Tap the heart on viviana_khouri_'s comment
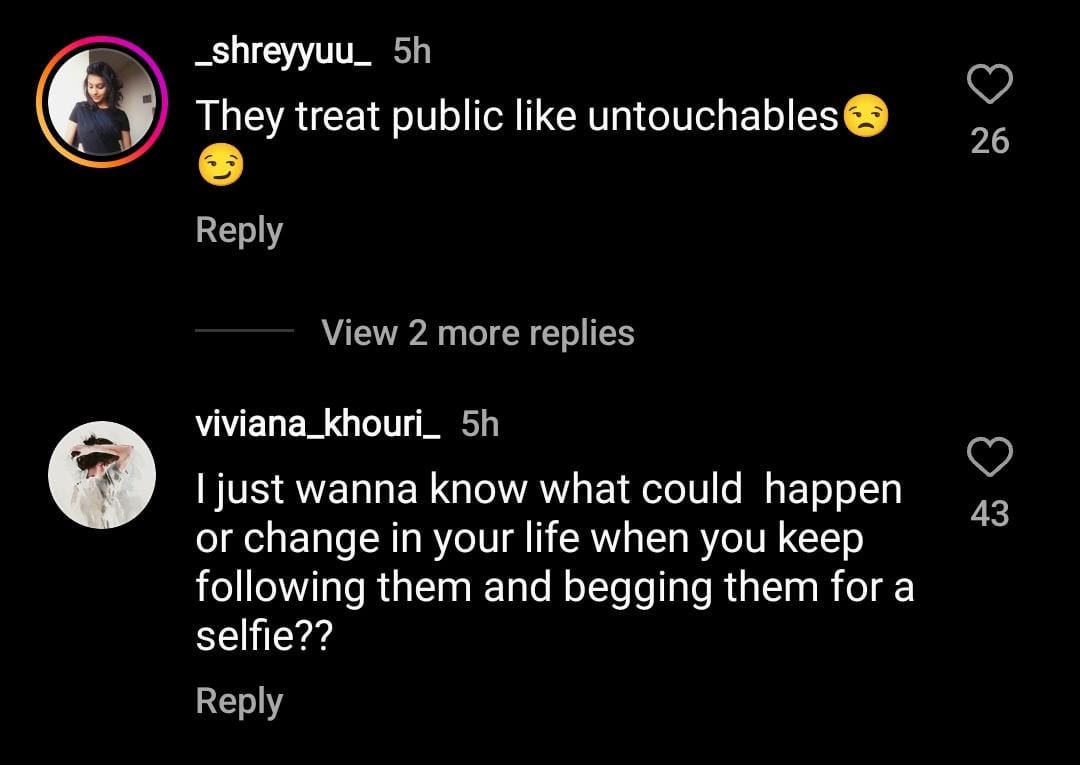The image size is (1080, 765). click(x=990, y=458)
